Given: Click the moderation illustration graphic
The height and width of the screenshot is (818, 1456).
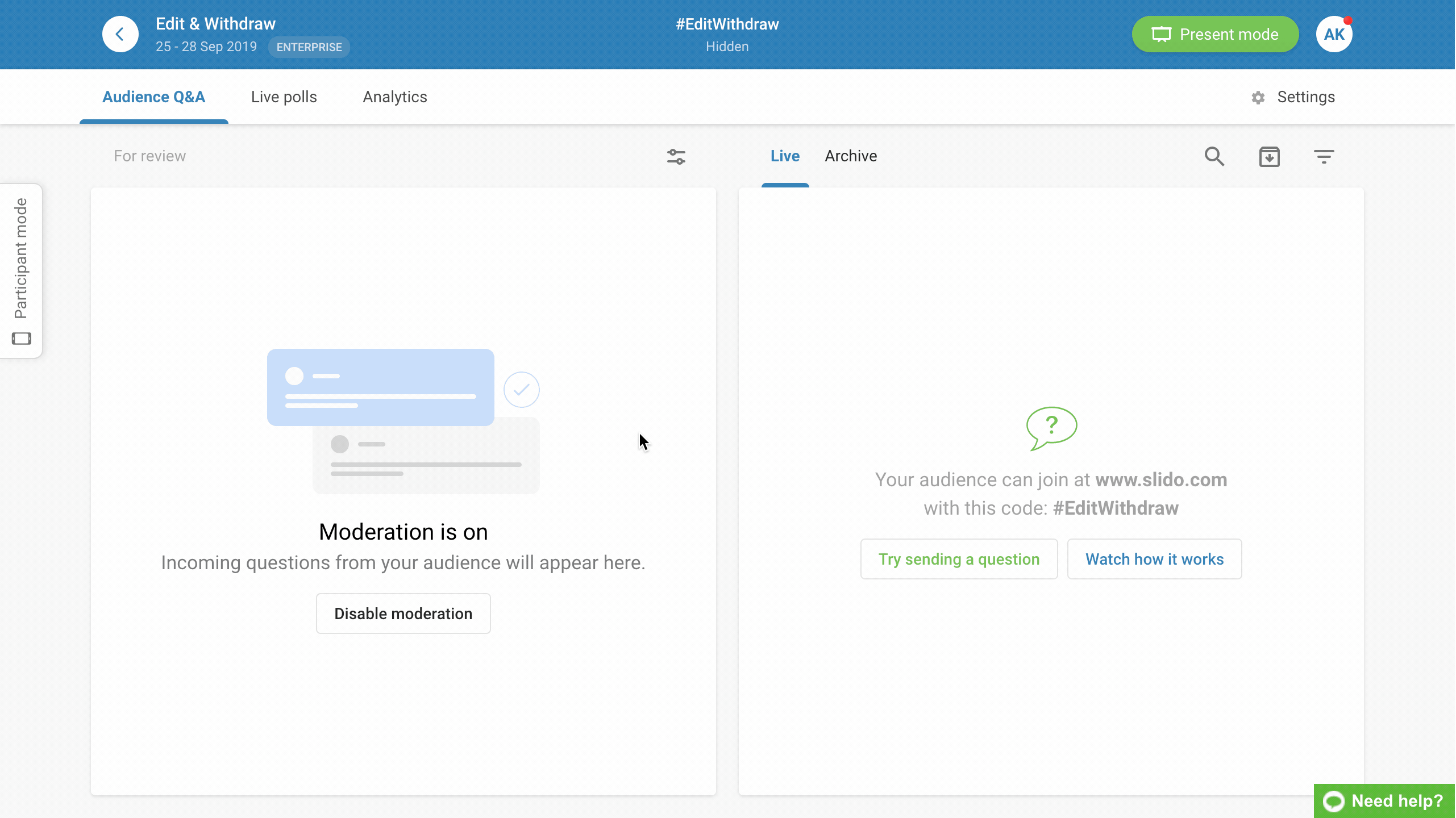Looking at the screenshot, I should [x=403, y=421].
